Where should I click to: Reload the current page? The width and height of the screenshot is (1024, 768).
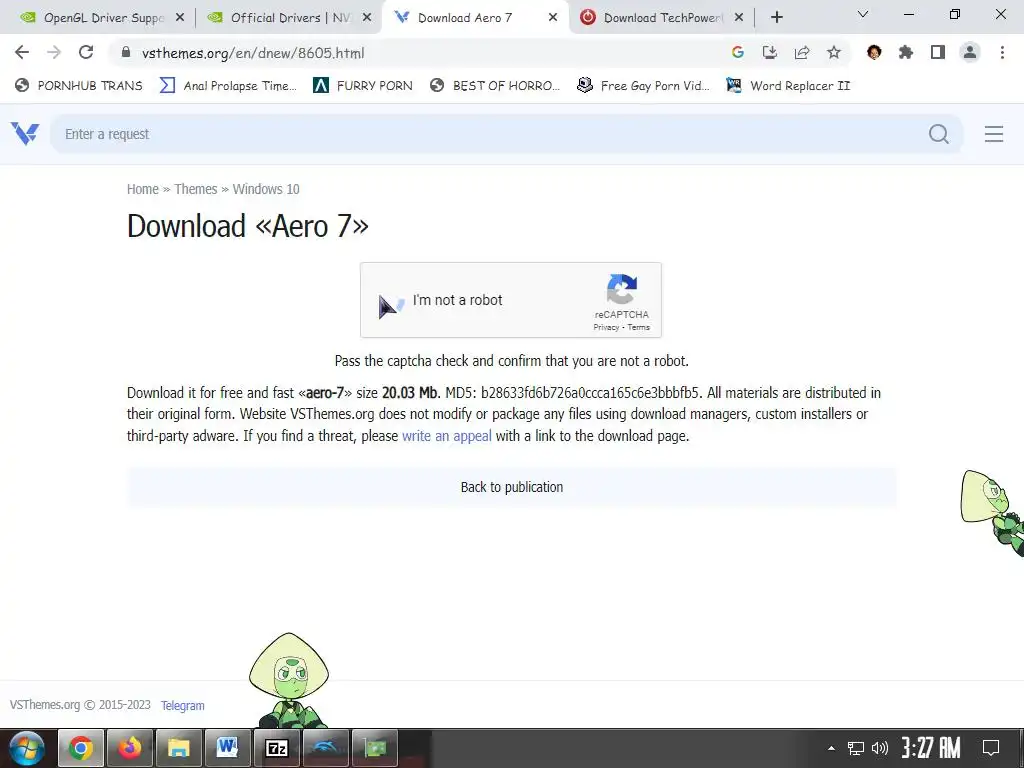click(86, 52)
